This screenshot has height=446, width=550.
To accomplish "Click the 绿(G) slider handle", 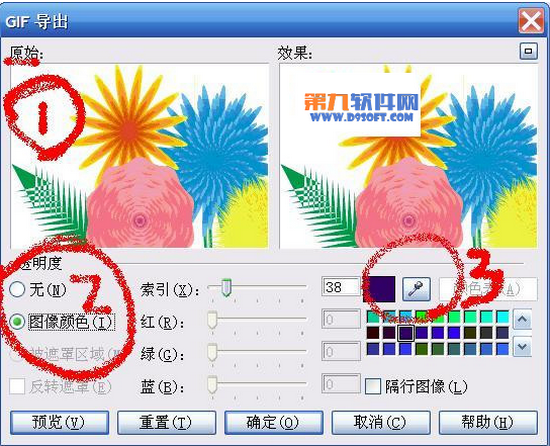I will (x=212, y=352).
